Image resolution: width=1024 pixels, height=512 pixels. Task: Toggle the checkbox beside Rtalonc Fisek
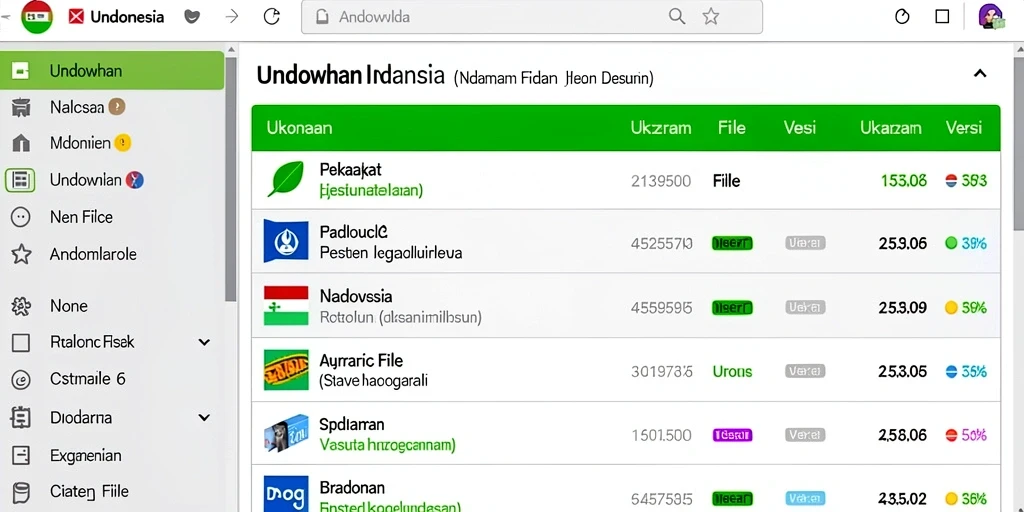coord(21,342)
